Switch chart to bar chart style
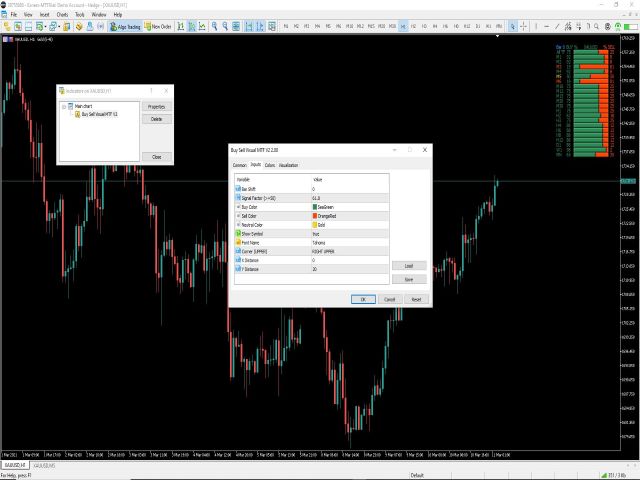This screenshot has width=640, height=480. (x=181, y=27)
